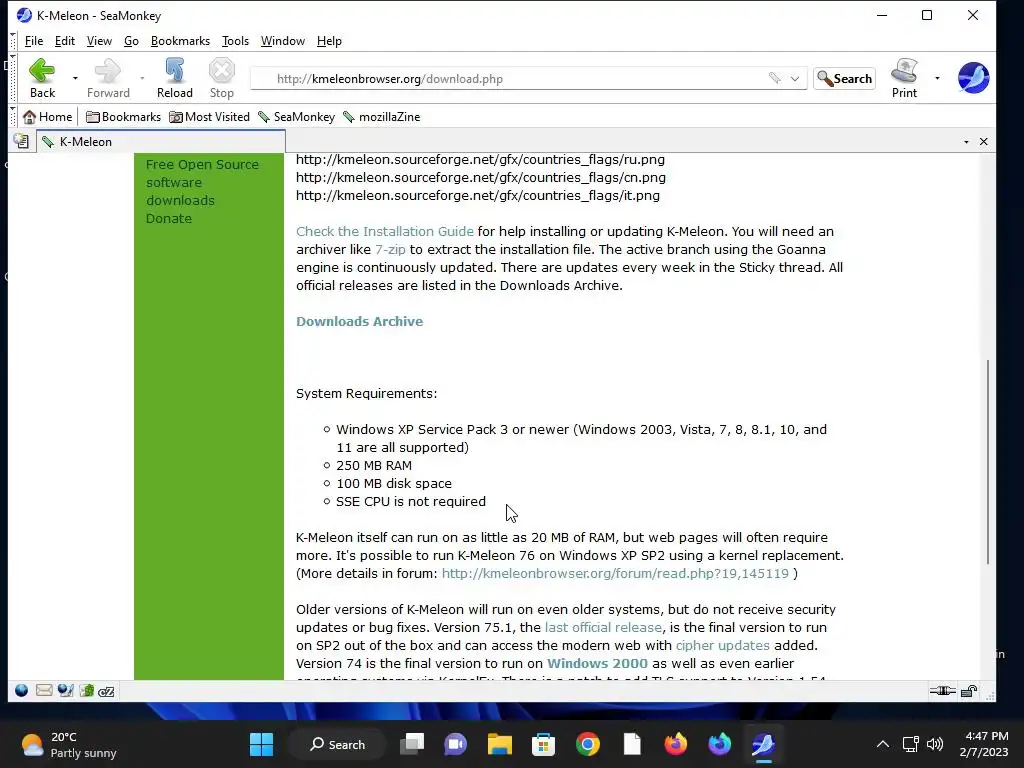
Task: Open Task View on the taskbar
Action: 412,744
